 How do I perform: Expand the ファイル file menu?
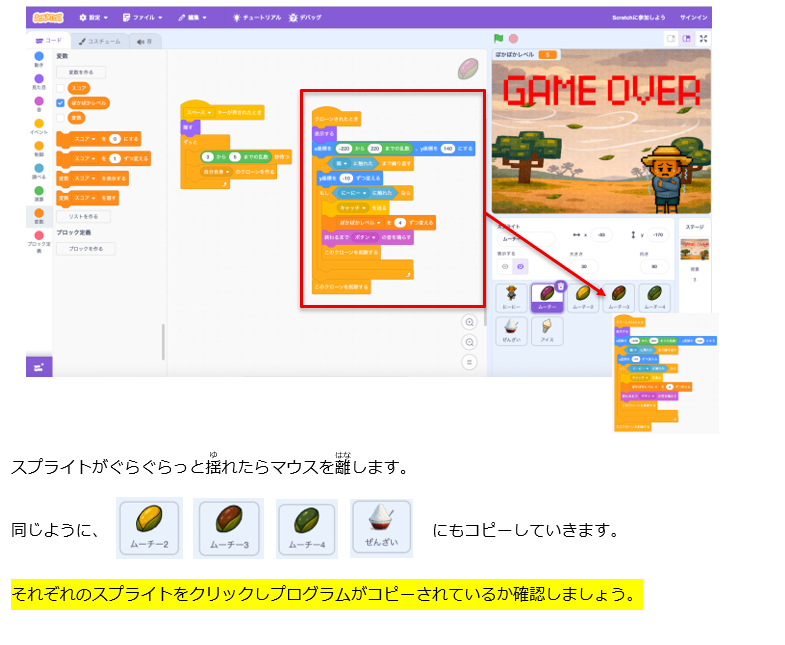click(147, 17)
